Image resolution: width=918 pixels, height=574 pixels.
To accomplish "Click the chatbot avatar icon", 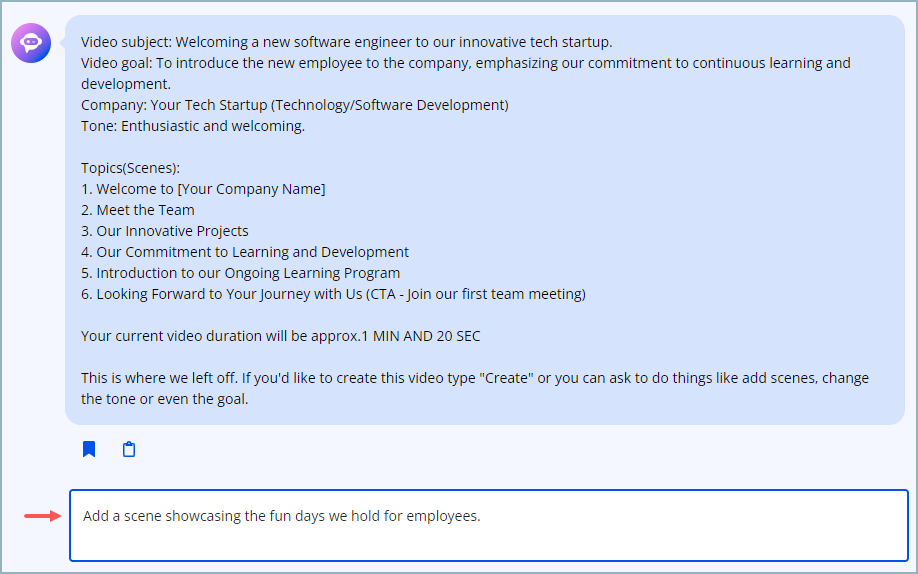I will click(x=31, y=43).
